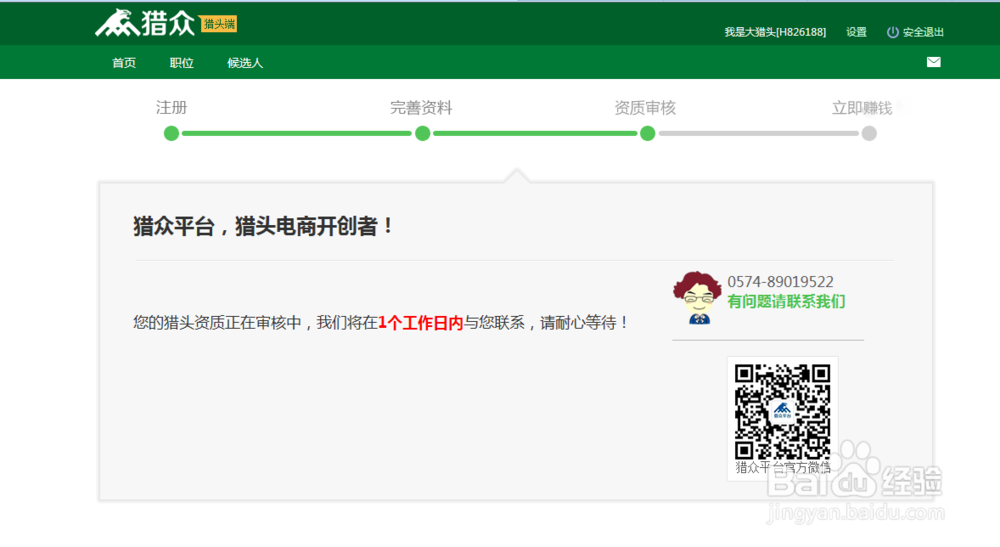Open the 候选人 nav item
The width and height of the screenshot is (1000, 547).
click(245, 62)
